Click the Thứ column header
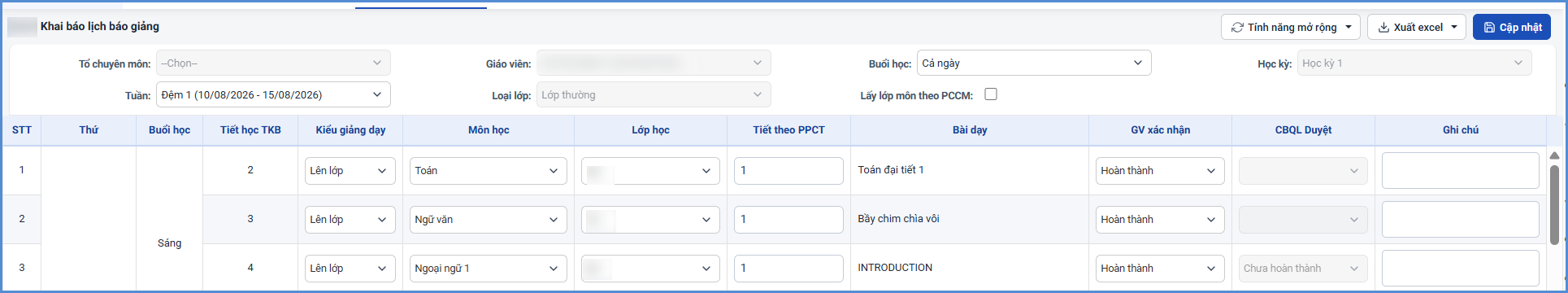 click(89, 130)
